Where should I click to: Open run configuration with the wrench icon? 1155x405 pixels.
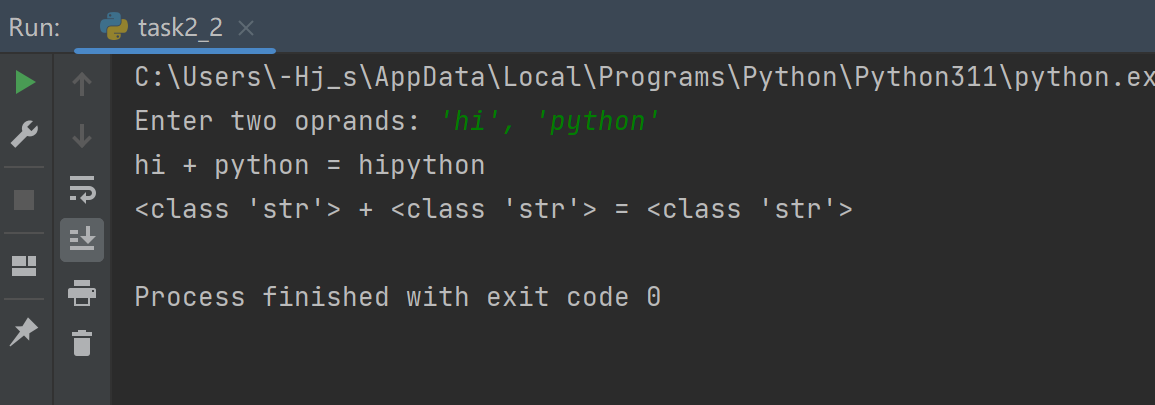(25, 134)
